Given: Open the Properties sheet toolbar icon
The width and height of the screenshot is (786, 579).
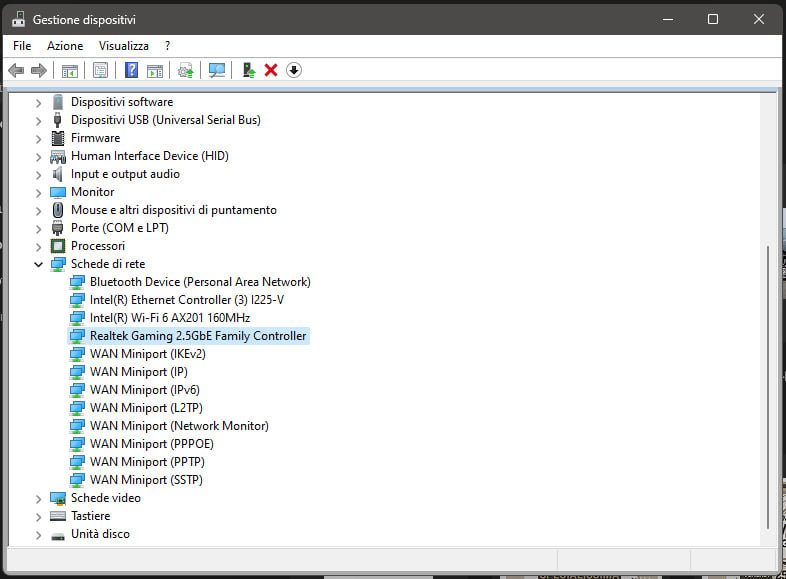Looking at the screenshot, I should 100,70.
